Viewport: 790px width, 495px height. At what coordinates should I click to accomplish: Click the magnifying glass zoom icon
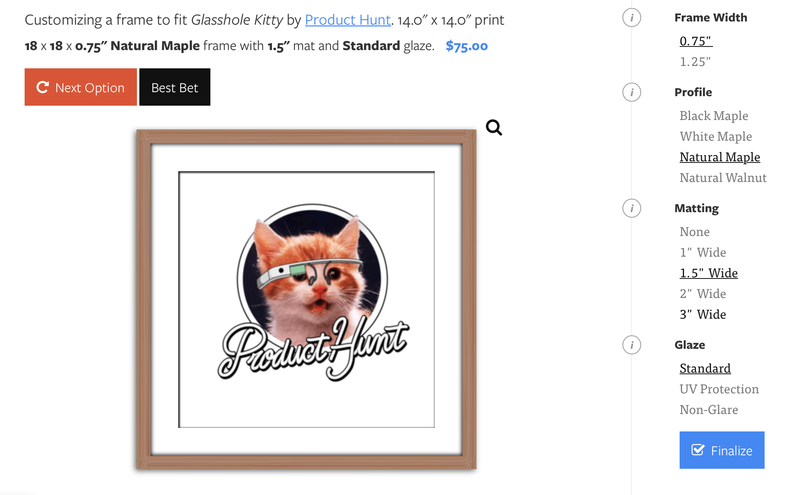pos(494,128)
